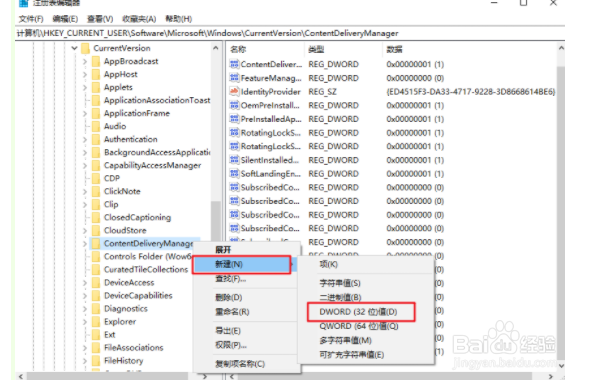
Task: Click the registry path address bar
Action: click(289, 33)
